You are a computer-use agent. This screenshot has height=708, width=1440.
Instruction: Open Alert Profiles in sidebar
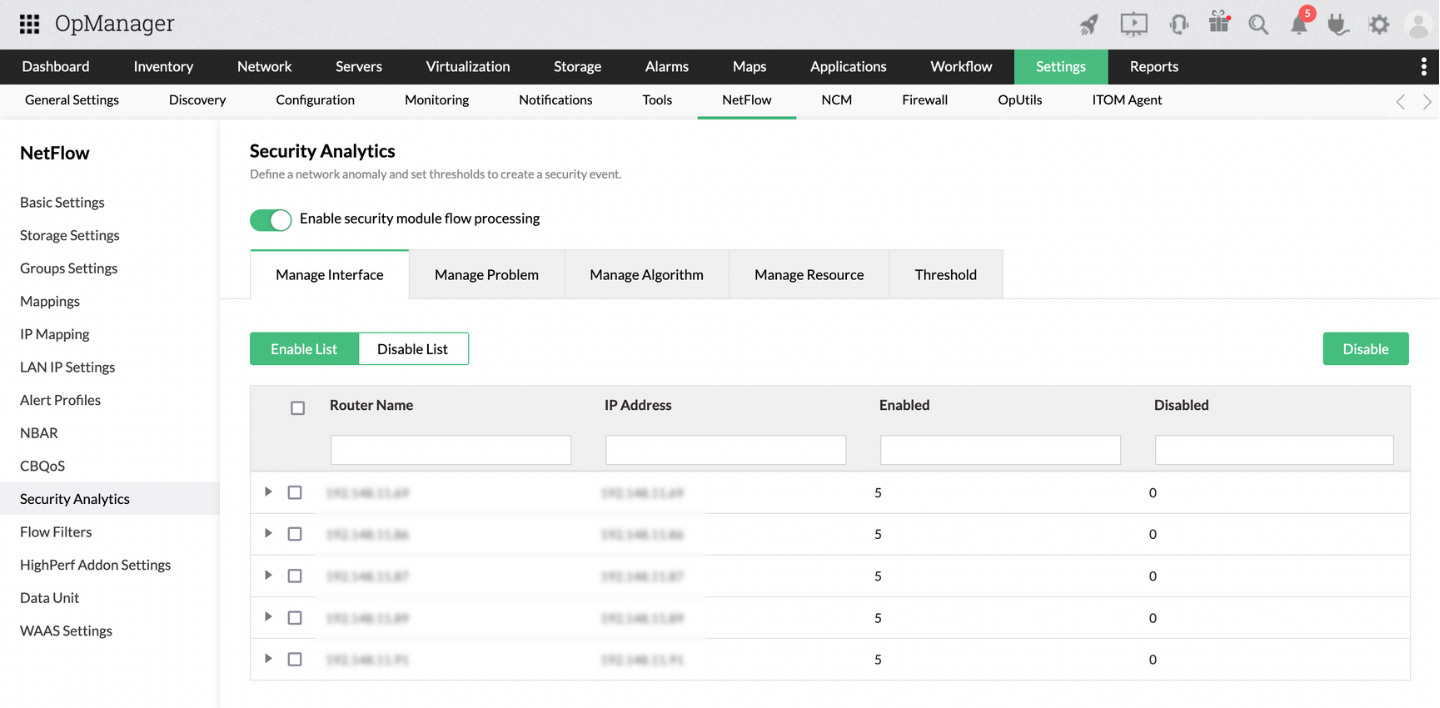[60, 400]
